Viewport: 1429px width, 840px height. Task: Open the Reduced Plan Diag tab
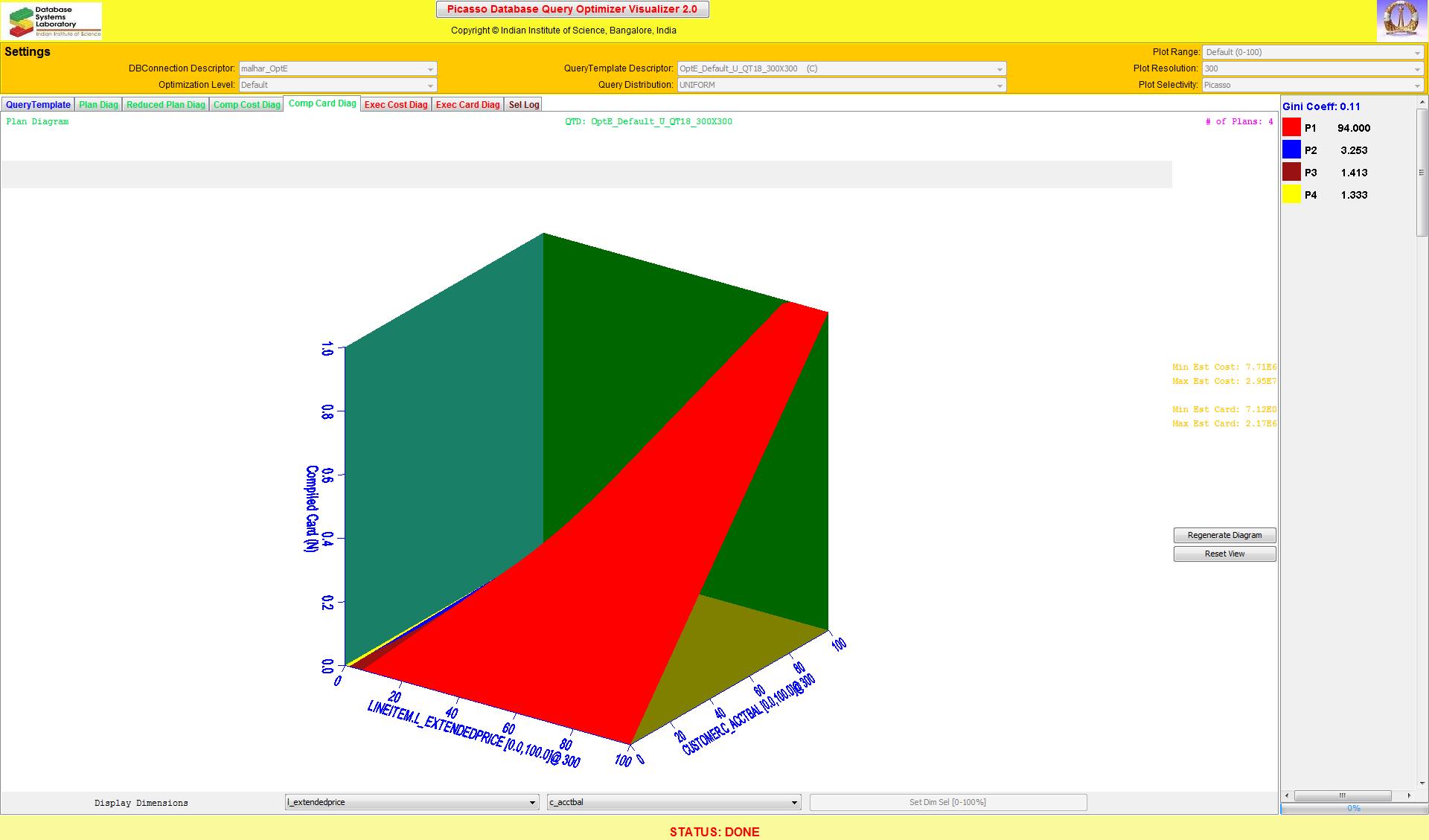pos(165,105)
